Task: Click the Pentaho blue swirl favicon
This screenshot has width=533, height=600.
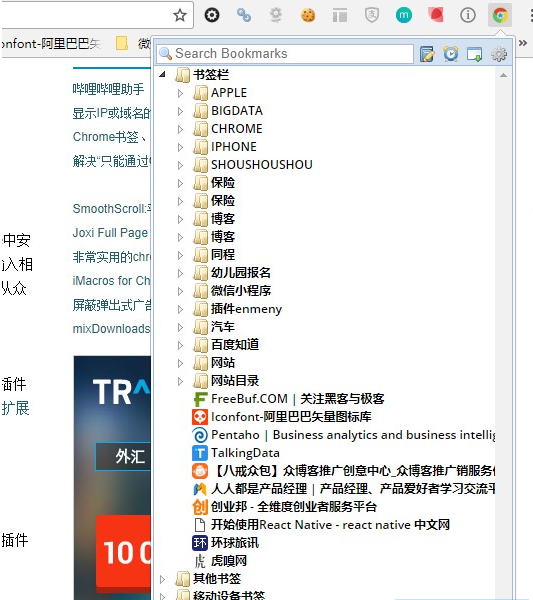Action: coord(200,435)
